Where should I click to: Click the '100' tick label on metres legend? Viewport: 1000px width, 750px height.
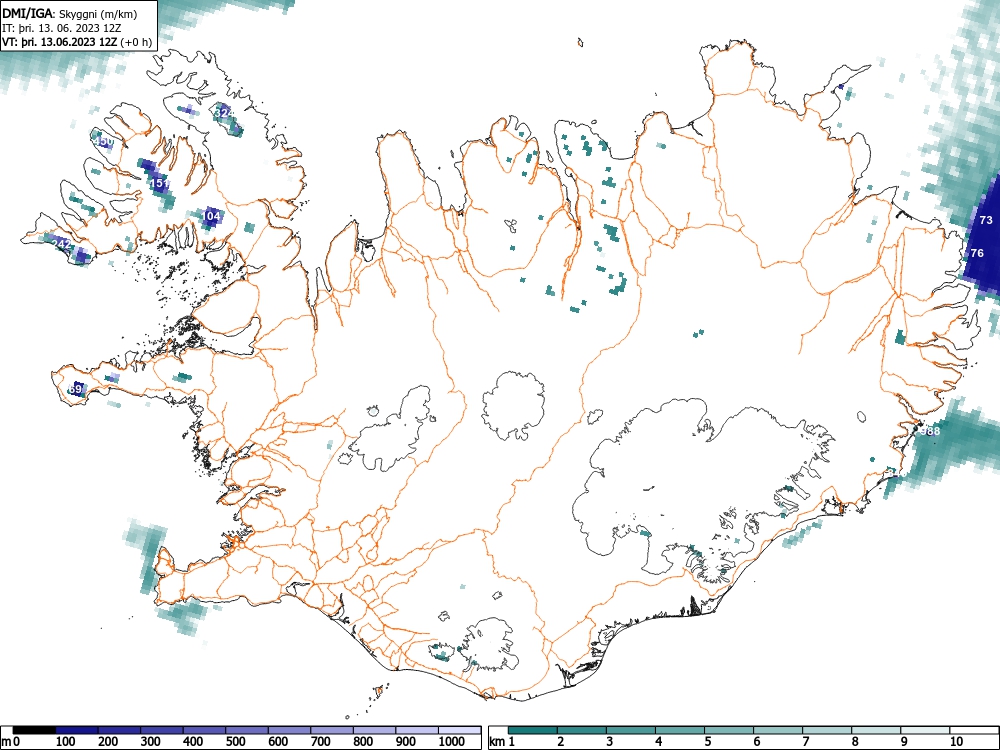pos(66,742)
